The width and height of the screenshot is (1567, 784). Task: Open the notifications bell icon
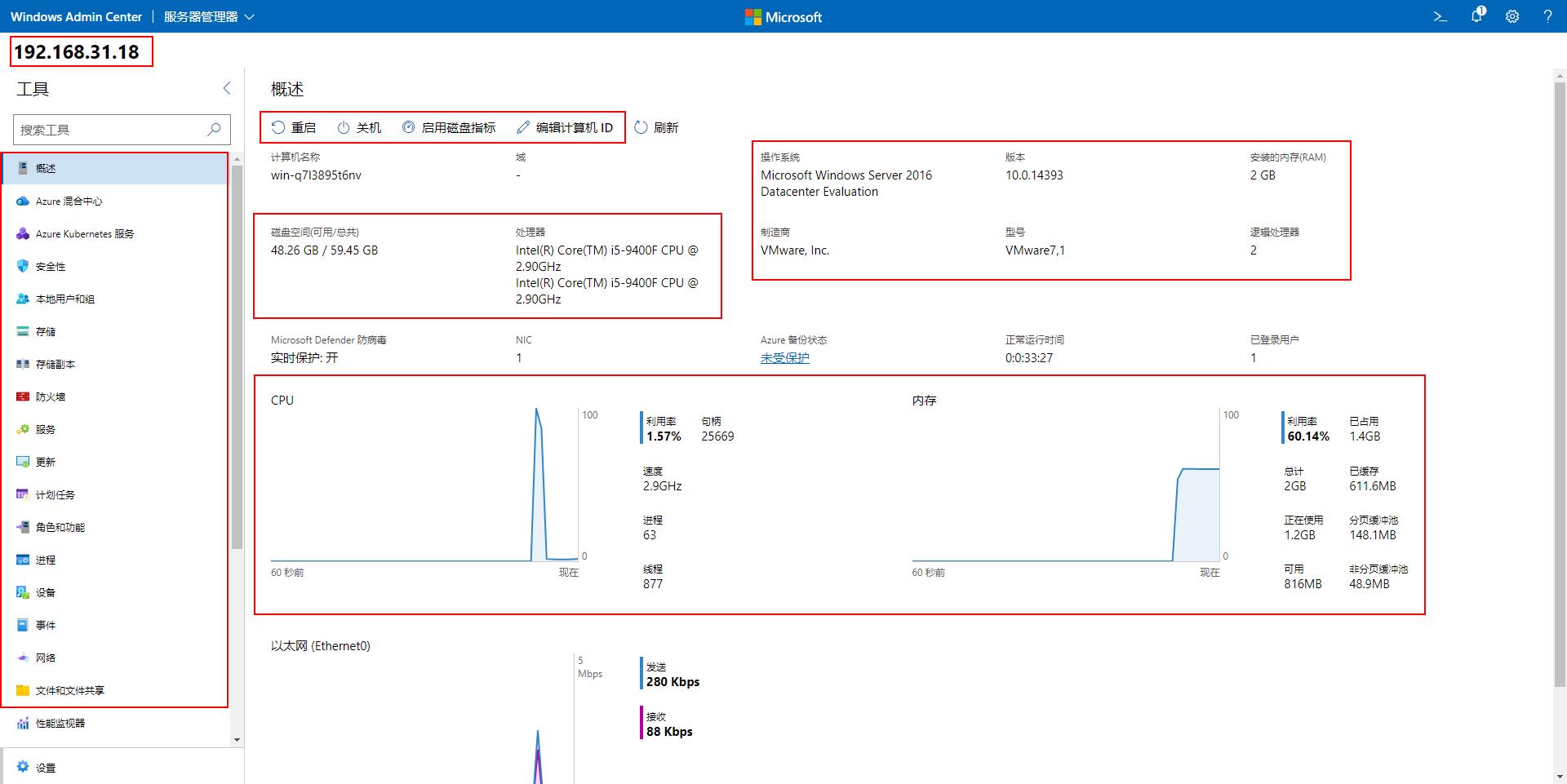[1477, 16]
